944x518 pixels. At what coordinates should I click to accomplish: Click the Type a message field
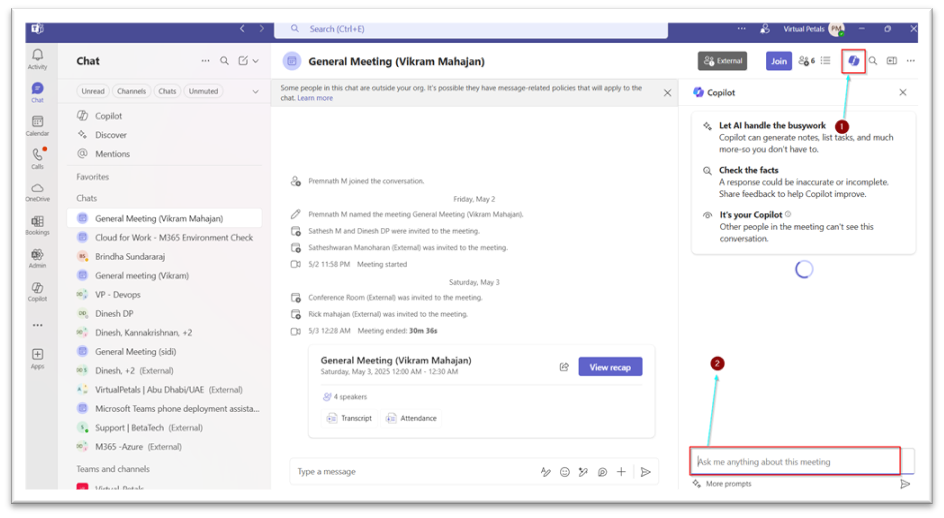415,472
